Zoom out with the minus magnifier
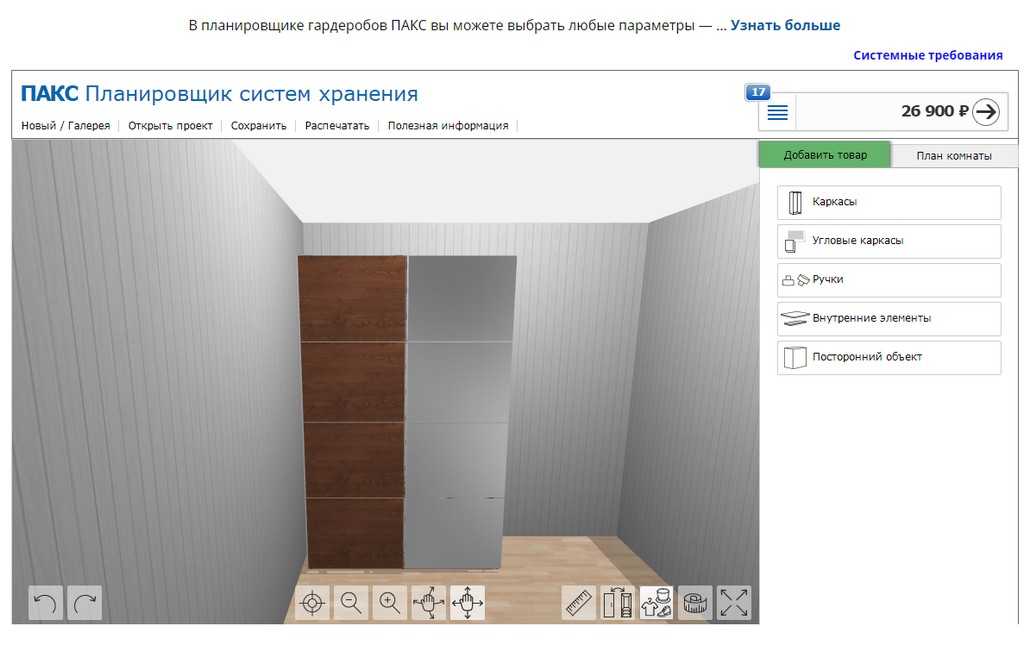The width and height of the screenshot is (1024, 658). 351,603
